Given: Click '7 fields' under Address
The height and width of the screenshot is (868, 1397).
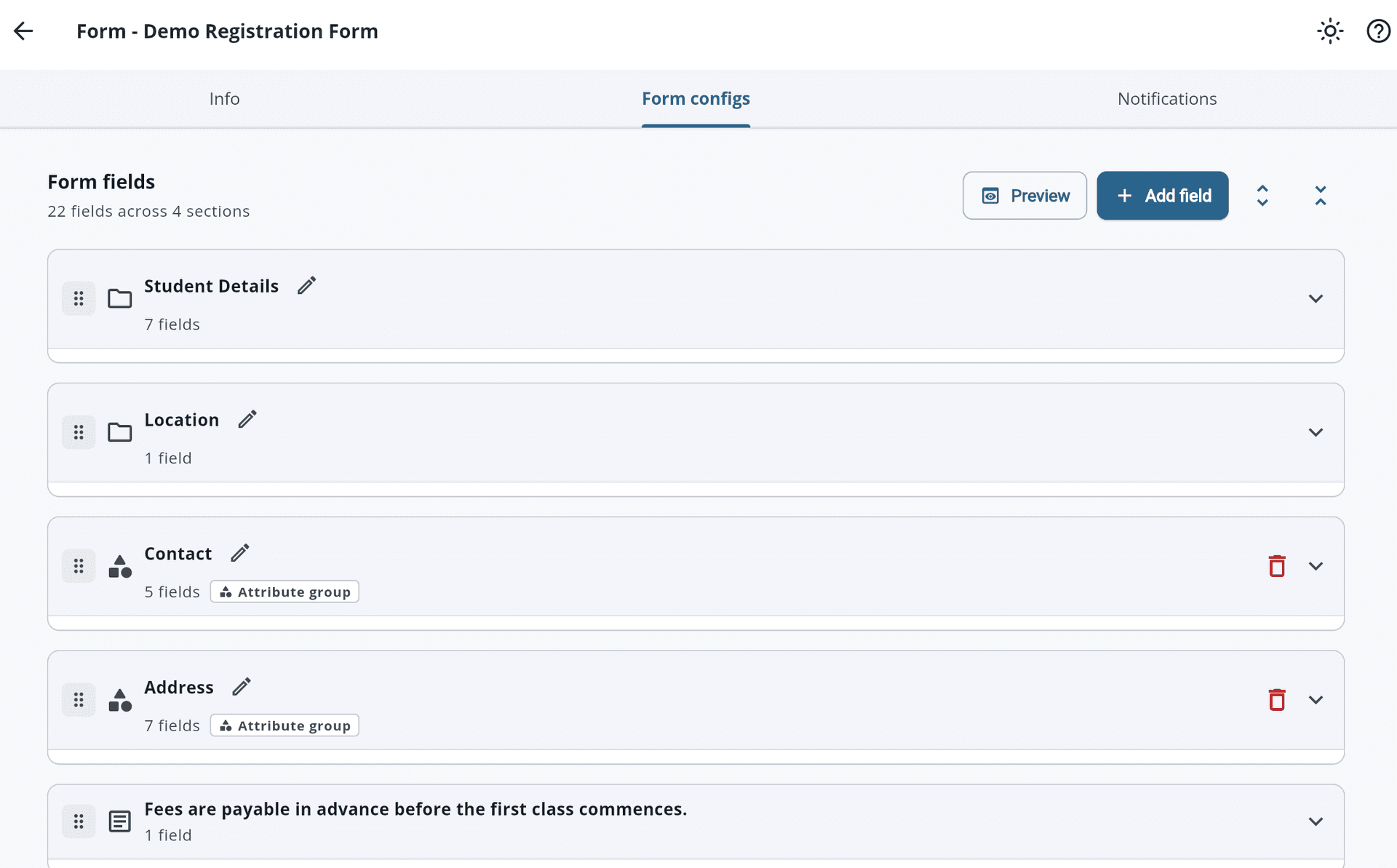Looking at the screenshot, I should tap(172, 726).
